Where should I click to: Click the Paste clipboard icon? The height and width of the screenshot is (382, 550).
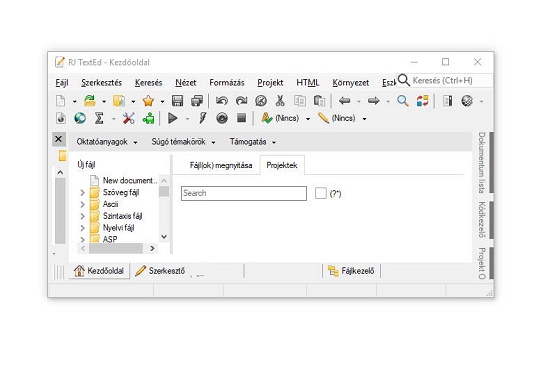point(319,101)
